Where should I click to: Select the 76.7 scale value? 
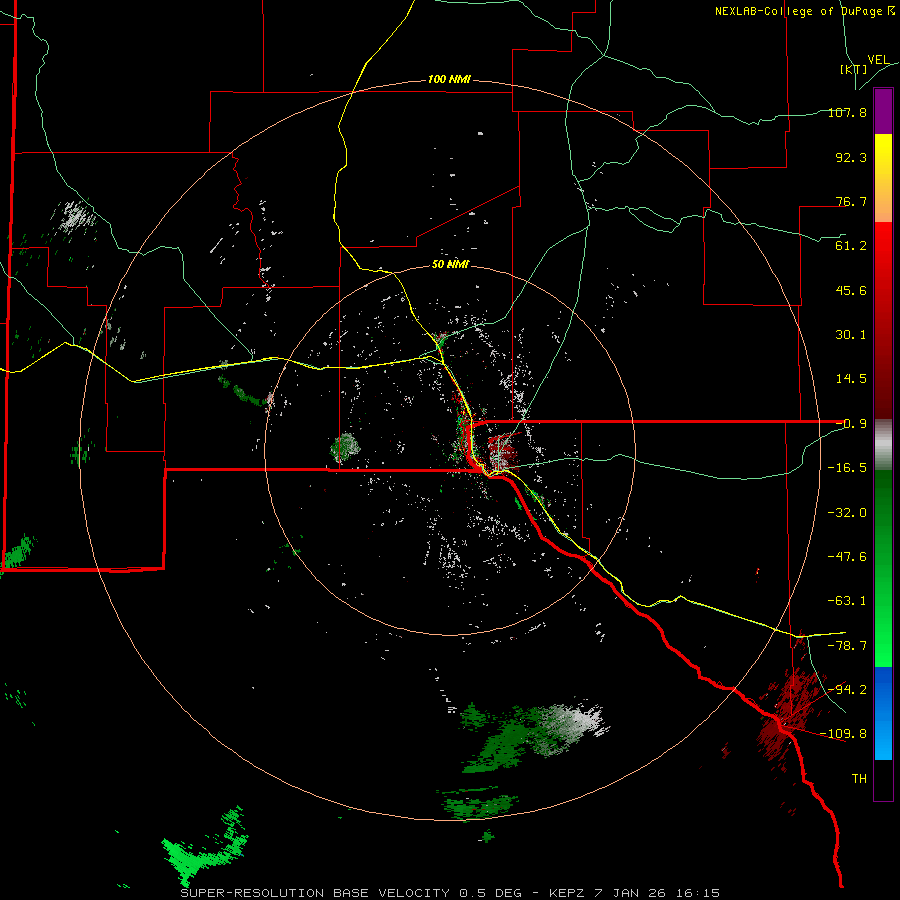pyautogui.click(x=851, y=201)
